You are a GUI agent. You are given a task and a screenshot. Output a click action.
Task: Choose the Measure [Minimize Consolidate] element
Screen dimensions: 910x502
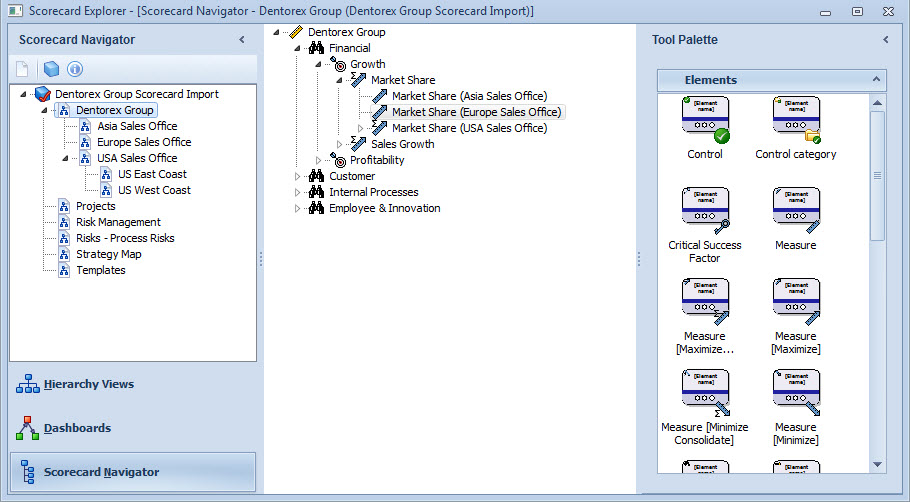tap(705, 393)
